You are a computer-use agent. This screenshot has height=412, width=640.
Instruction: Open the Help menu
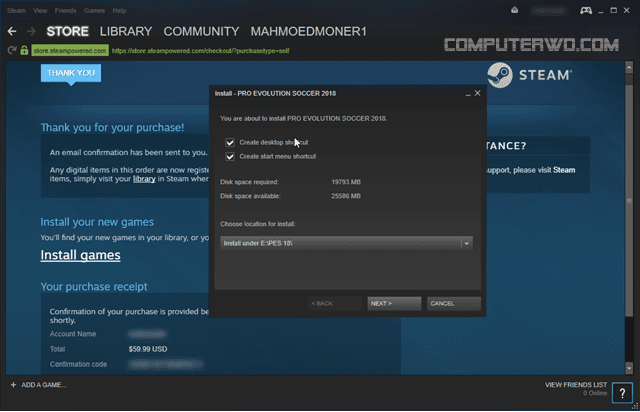click(x=119, y=11)
